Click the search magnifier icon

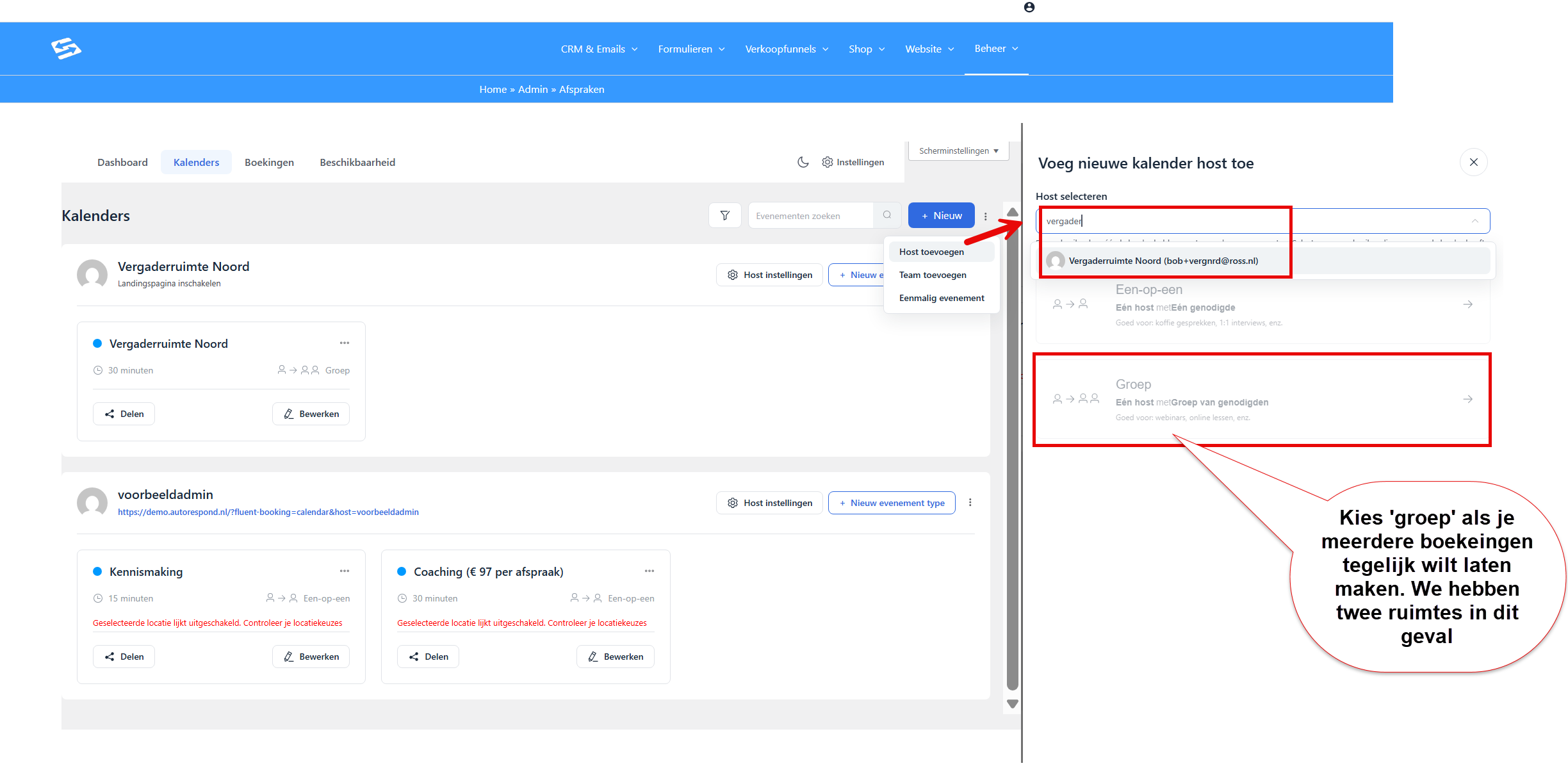tap(887, 215)
